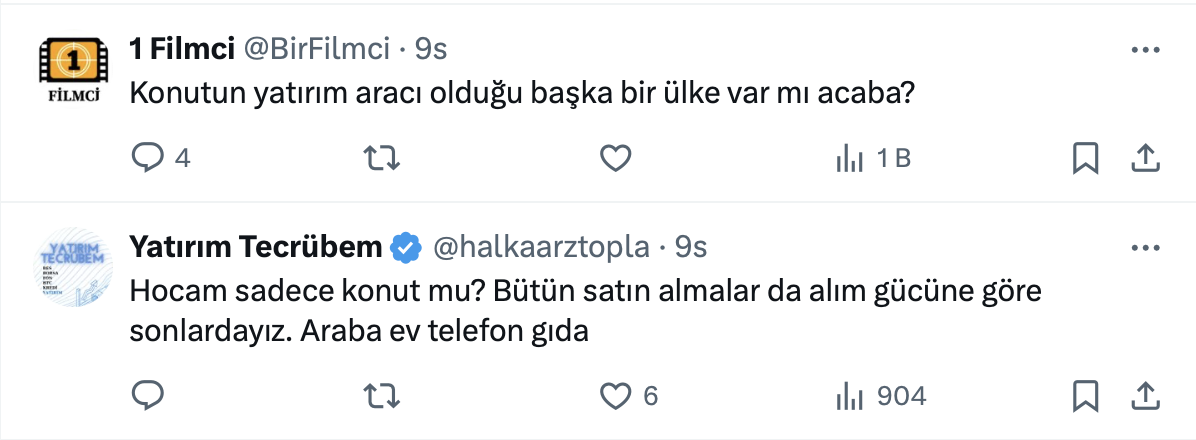The height and width of the screenshot is (440, 1196).
Task: Share the Yatırım Tecrübem tweet
Action: [x=1144, y=396]
